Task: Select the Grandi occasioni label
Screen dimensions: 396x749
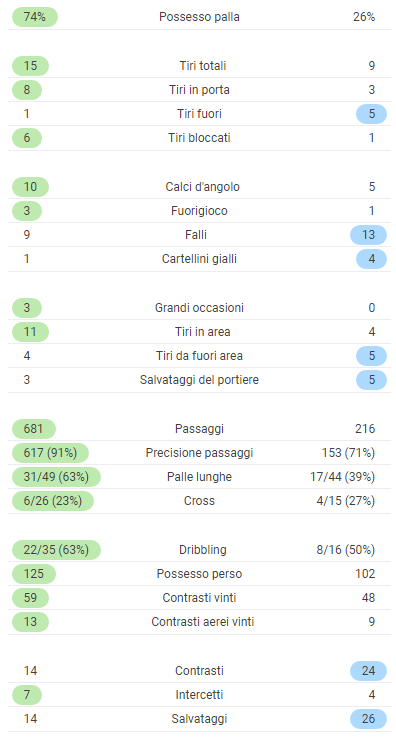Action: [199, 308]
